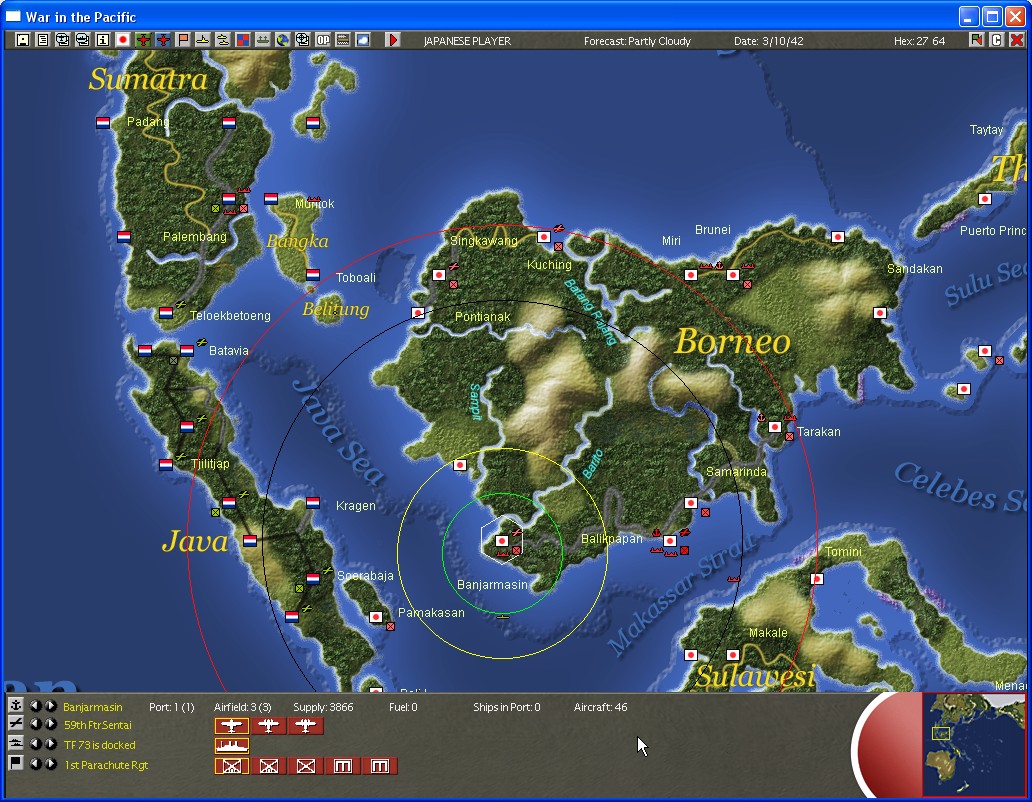Click the 'Supply: 3866' value
This screenshot has height=802, width=1032.
click(x=323, y=707)
